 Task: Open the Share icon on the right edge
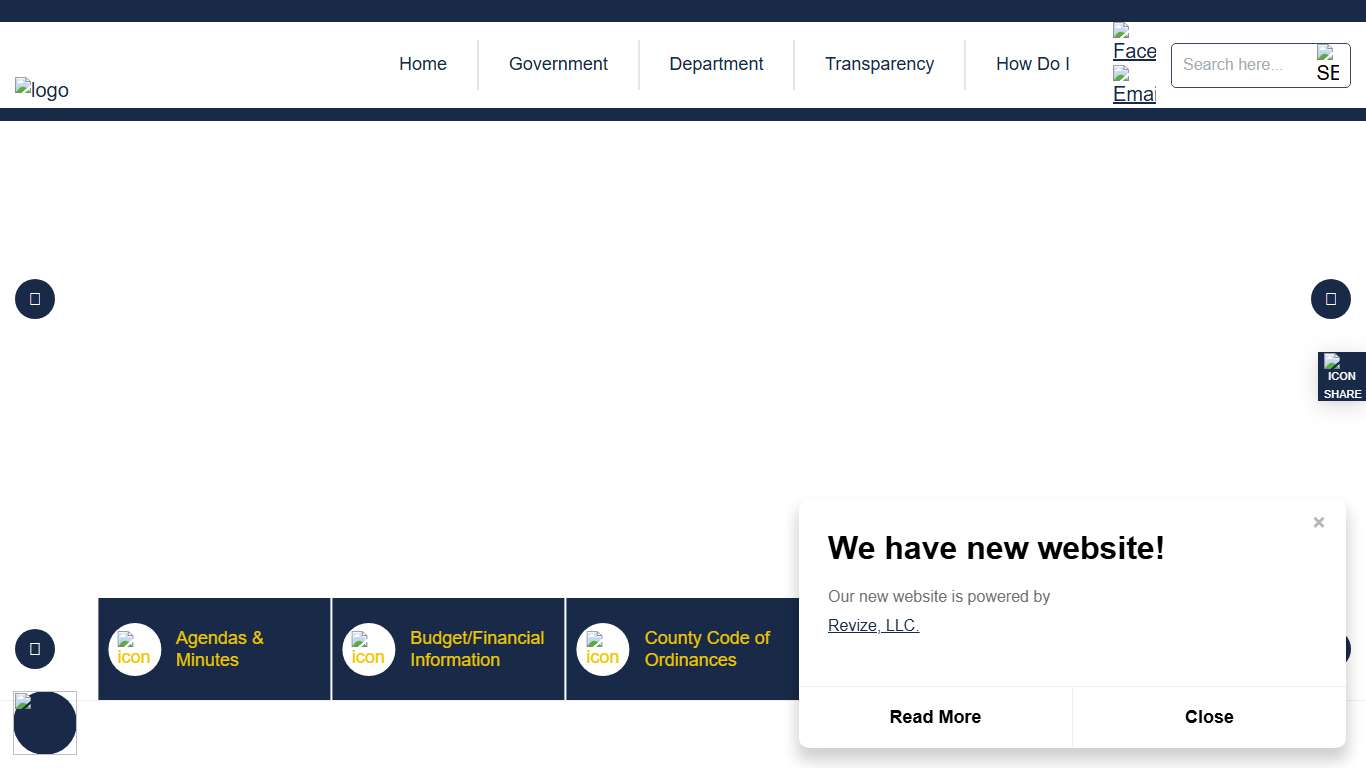[1342, 377]
